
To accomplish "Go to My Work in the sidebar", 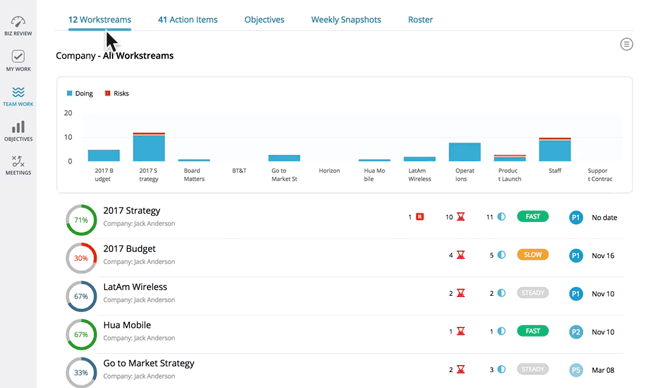I will coord(18,61).
